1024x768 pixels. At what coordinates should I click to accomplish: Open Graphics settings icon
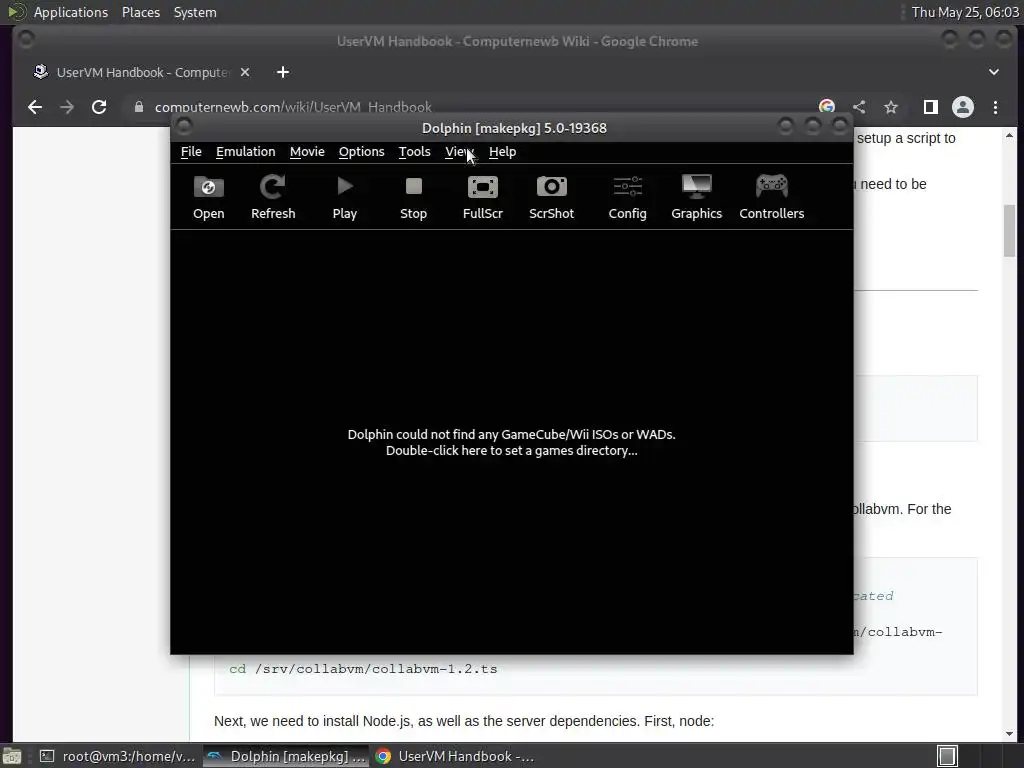click(x=697, y=198)
